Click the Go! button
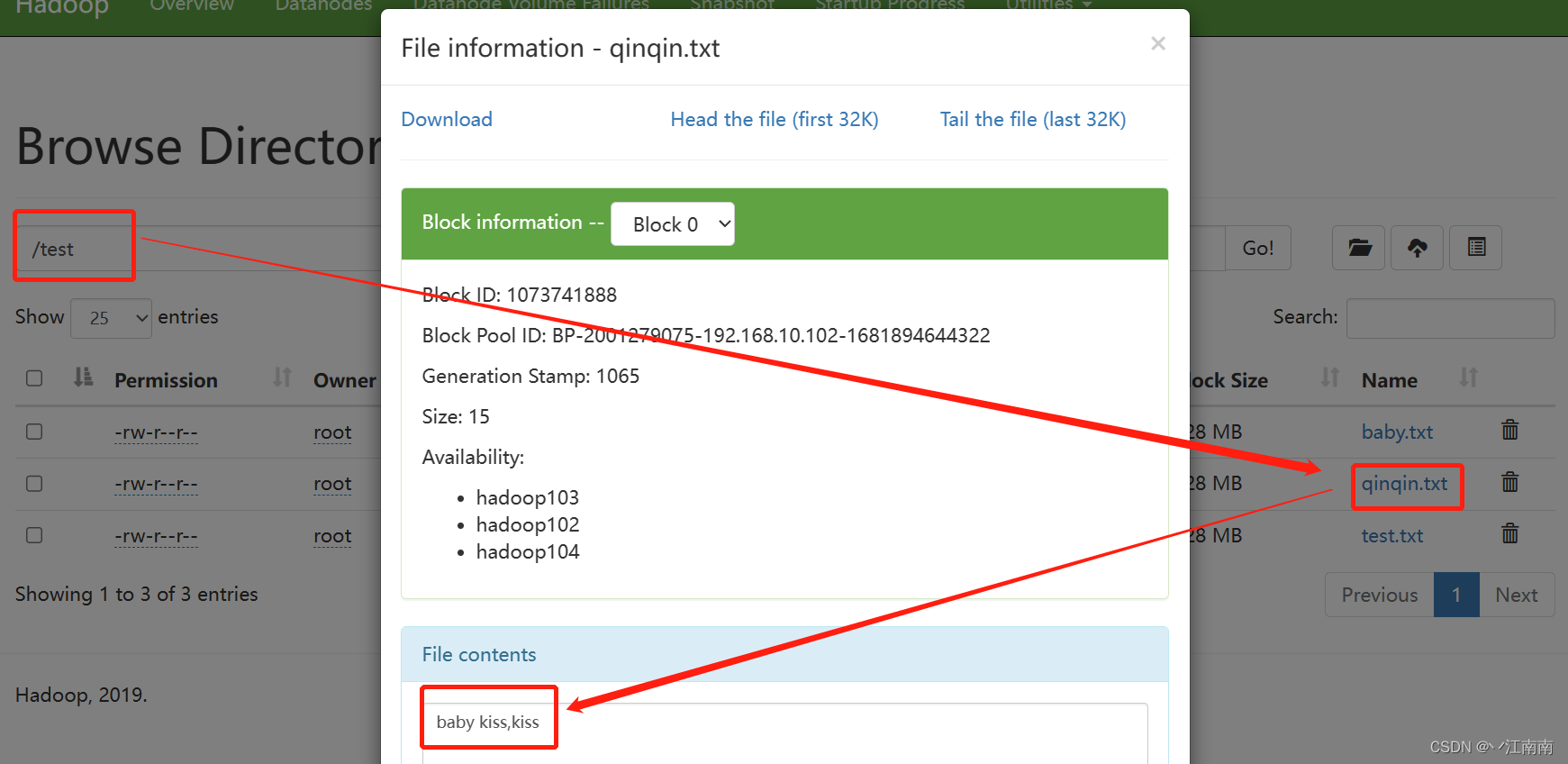Screen dimensions: 1568x764 (1258, 248)
